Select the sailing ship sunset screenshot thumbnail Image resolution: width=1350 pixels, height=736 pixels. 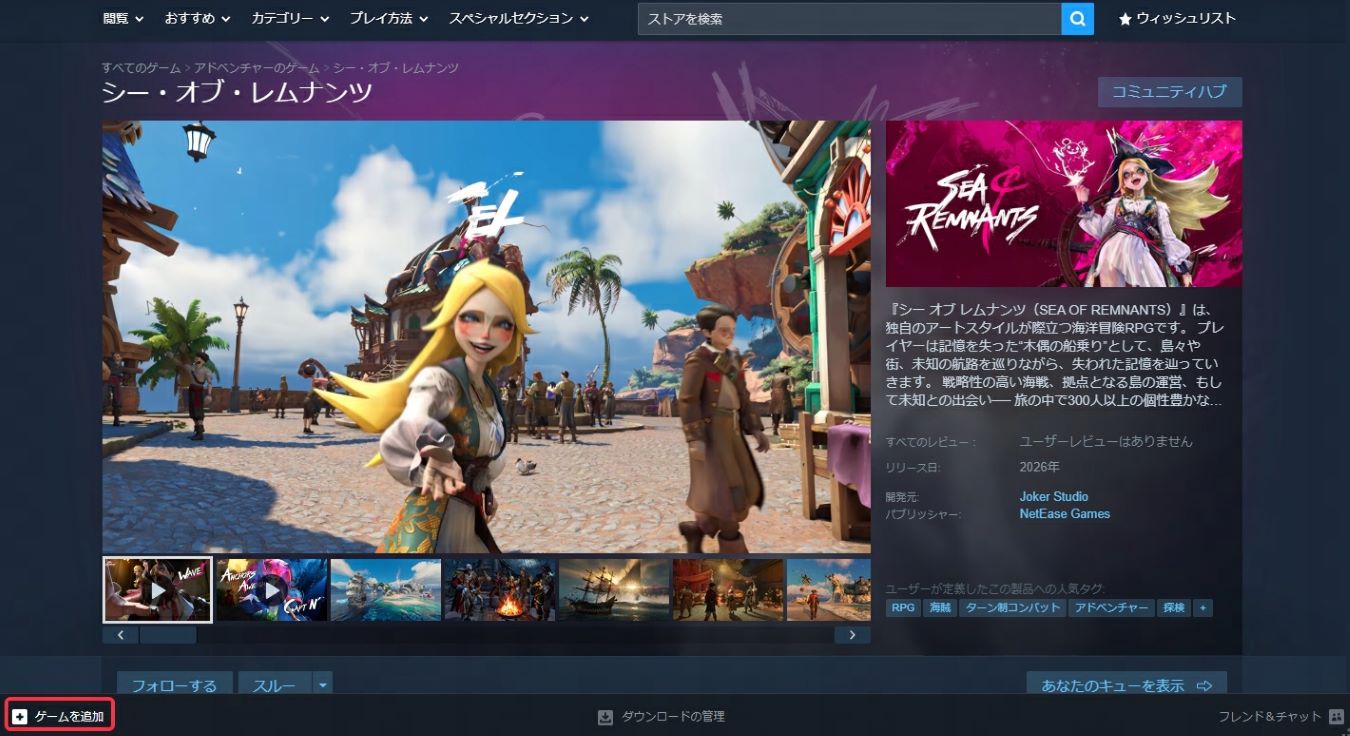point(614,590)
